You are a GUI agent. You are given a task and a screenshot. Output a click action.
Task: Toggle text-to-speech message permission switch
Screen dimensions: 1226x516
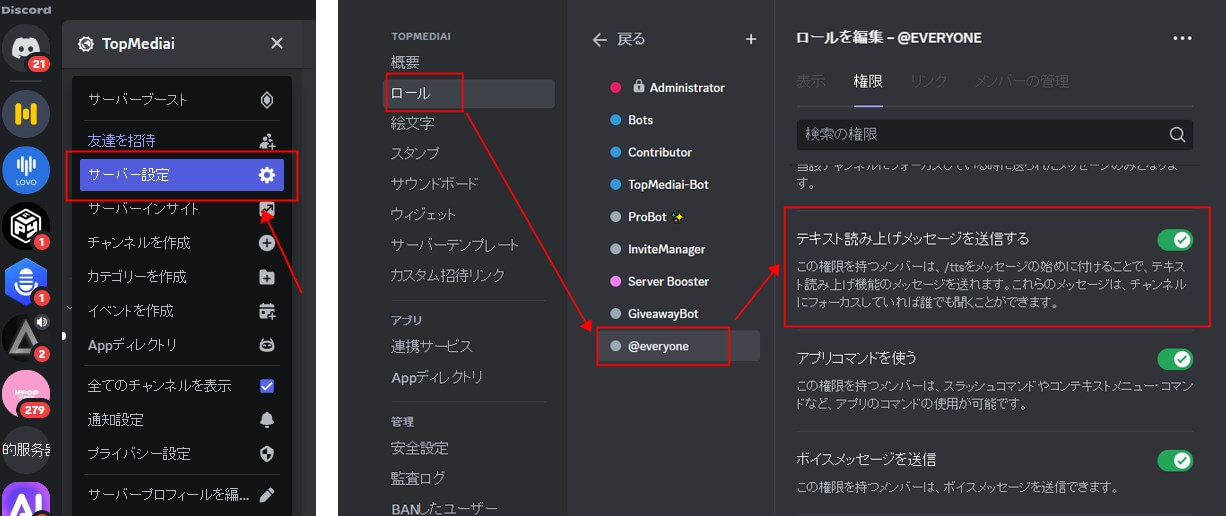1174,239
